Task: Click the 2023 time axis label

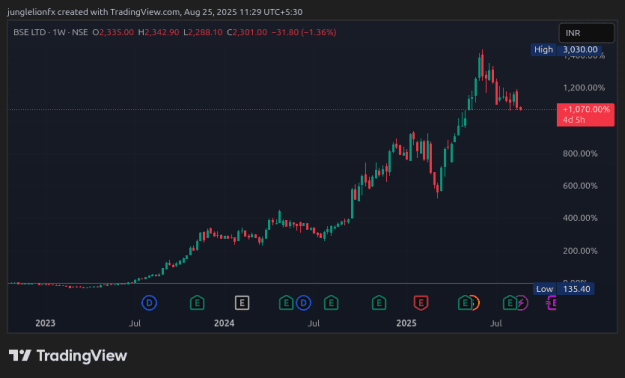Action: click(x=45, y=323)
